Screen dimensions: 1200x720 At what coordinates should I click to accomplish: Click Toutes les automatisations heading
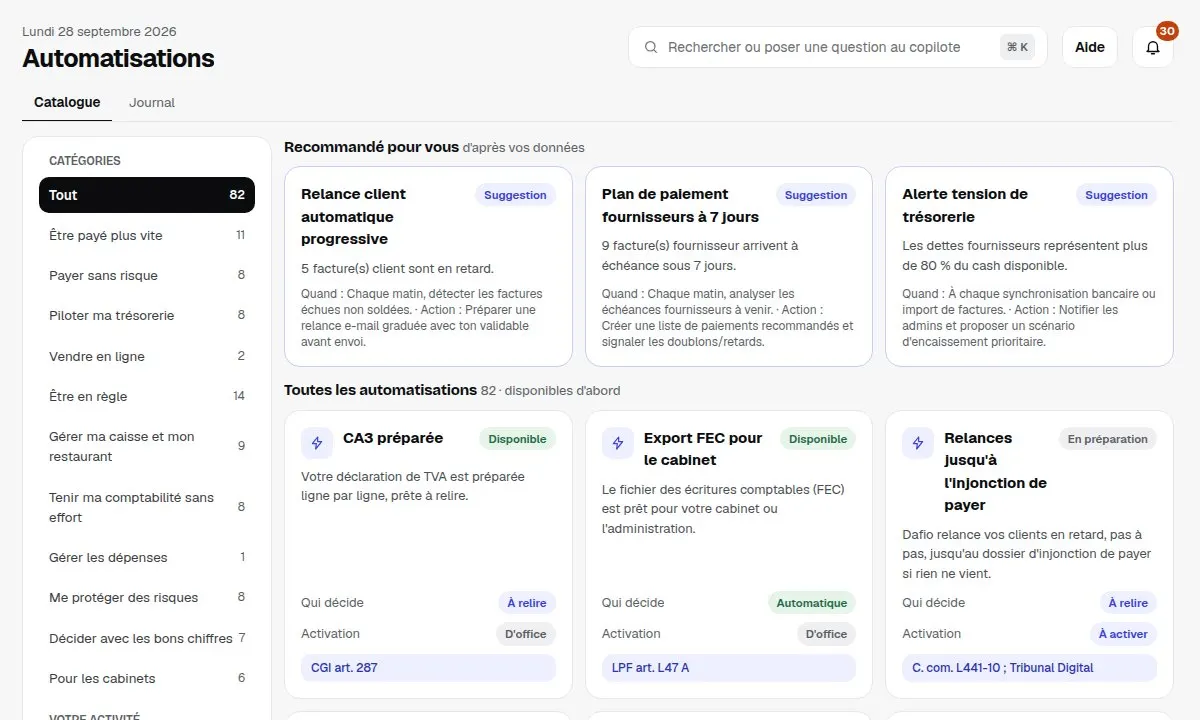tap(380, 390)
